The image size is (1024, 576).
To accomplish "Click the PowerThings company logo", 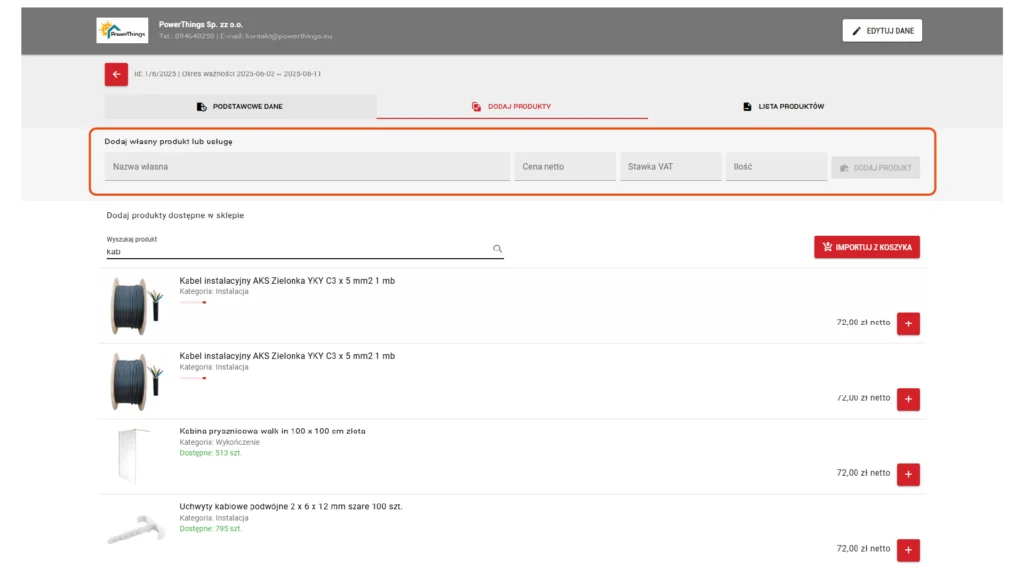I will [122, 31].
